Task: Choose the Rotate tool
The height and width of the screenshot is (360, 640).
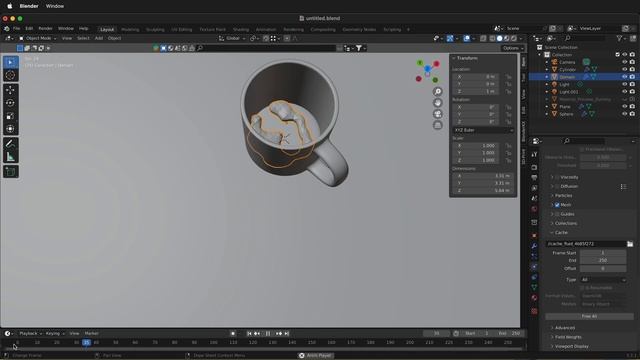Action: tap(11, 103)
